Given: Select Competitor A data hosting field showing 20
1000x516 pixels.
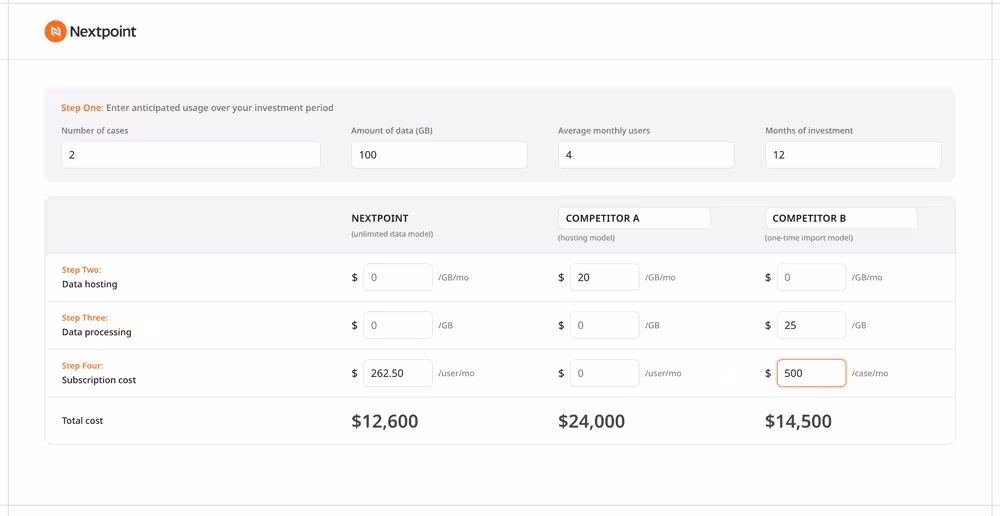Looking at the screenshot, I should click(605, 277).
